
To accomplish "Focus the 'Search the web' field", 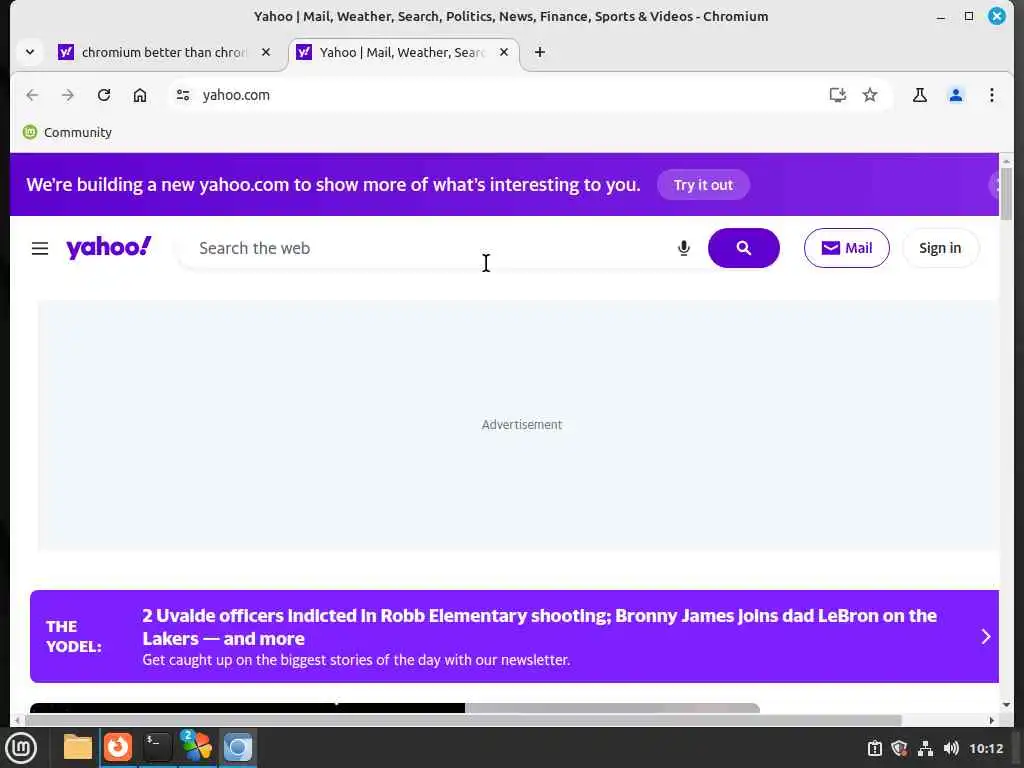I will 431,248.
